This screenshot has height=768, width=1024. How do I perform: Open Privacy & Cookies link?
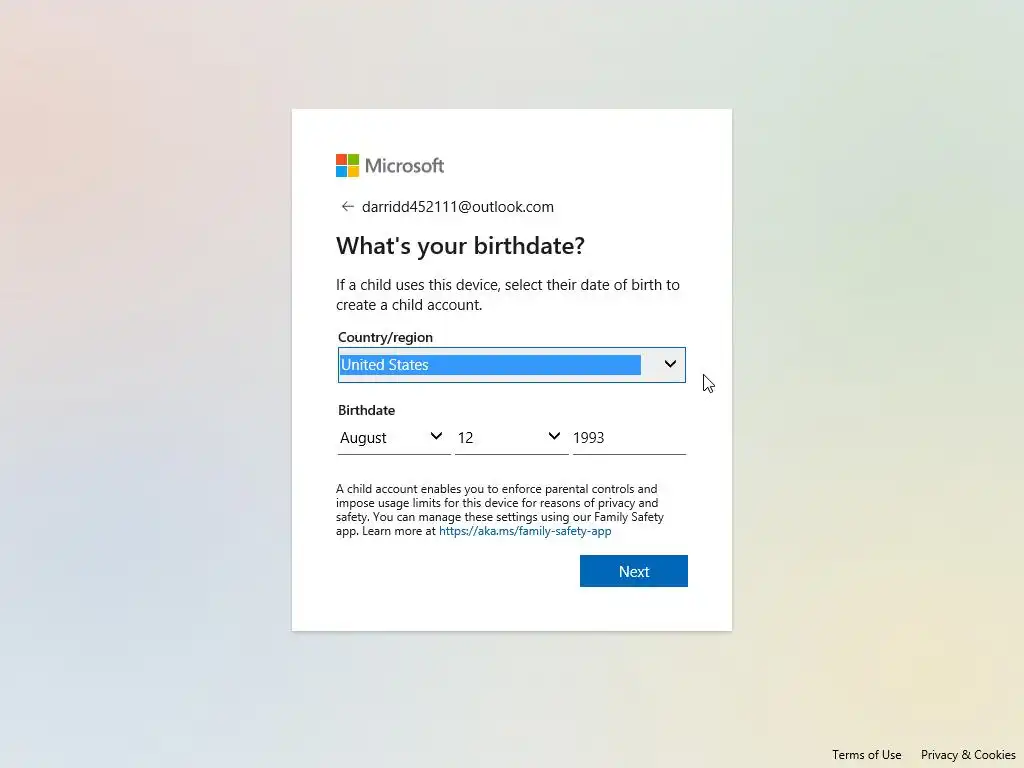click(968, 755)
